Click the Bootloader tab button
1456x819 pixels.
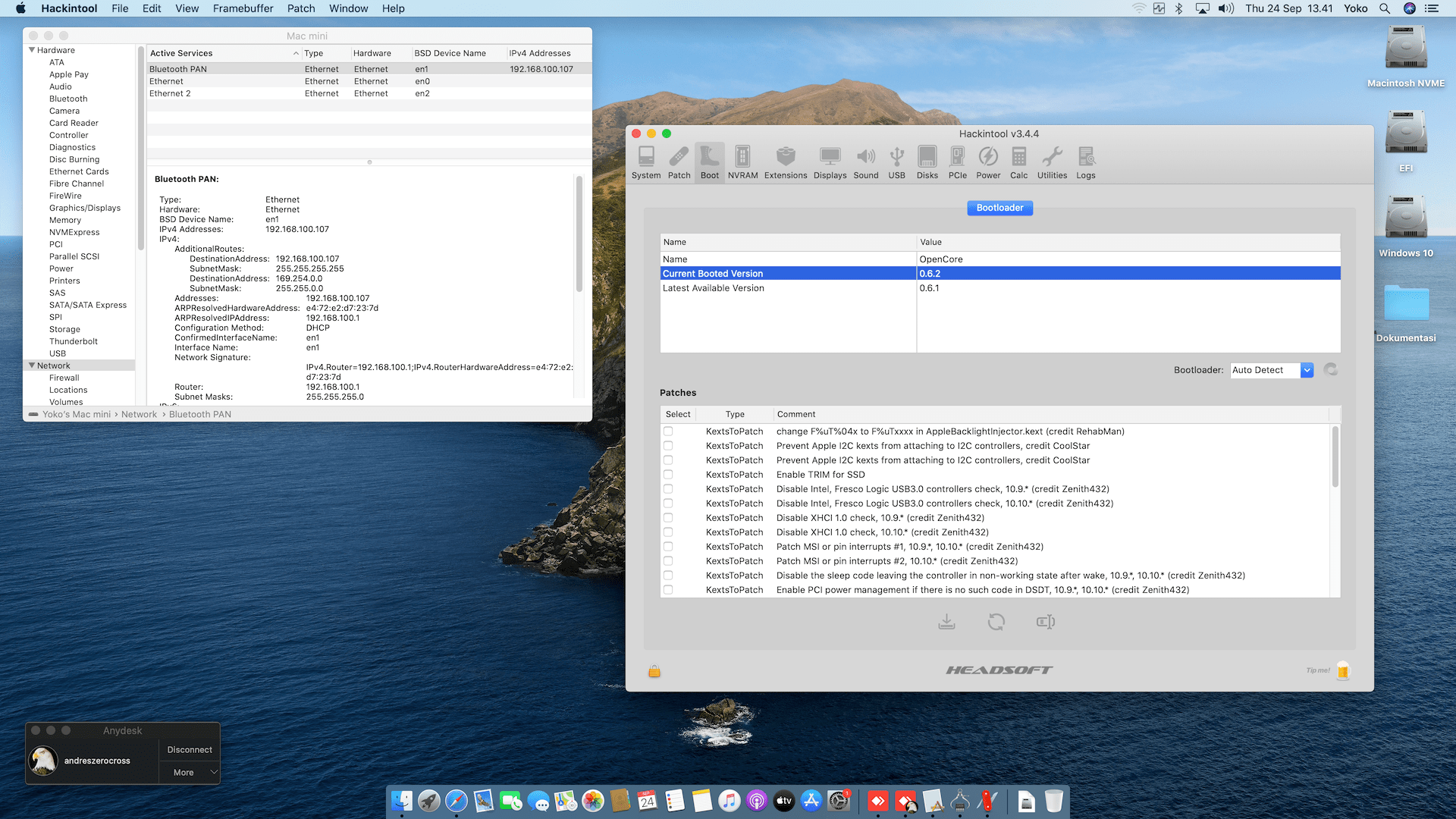[x=999, y=208]
